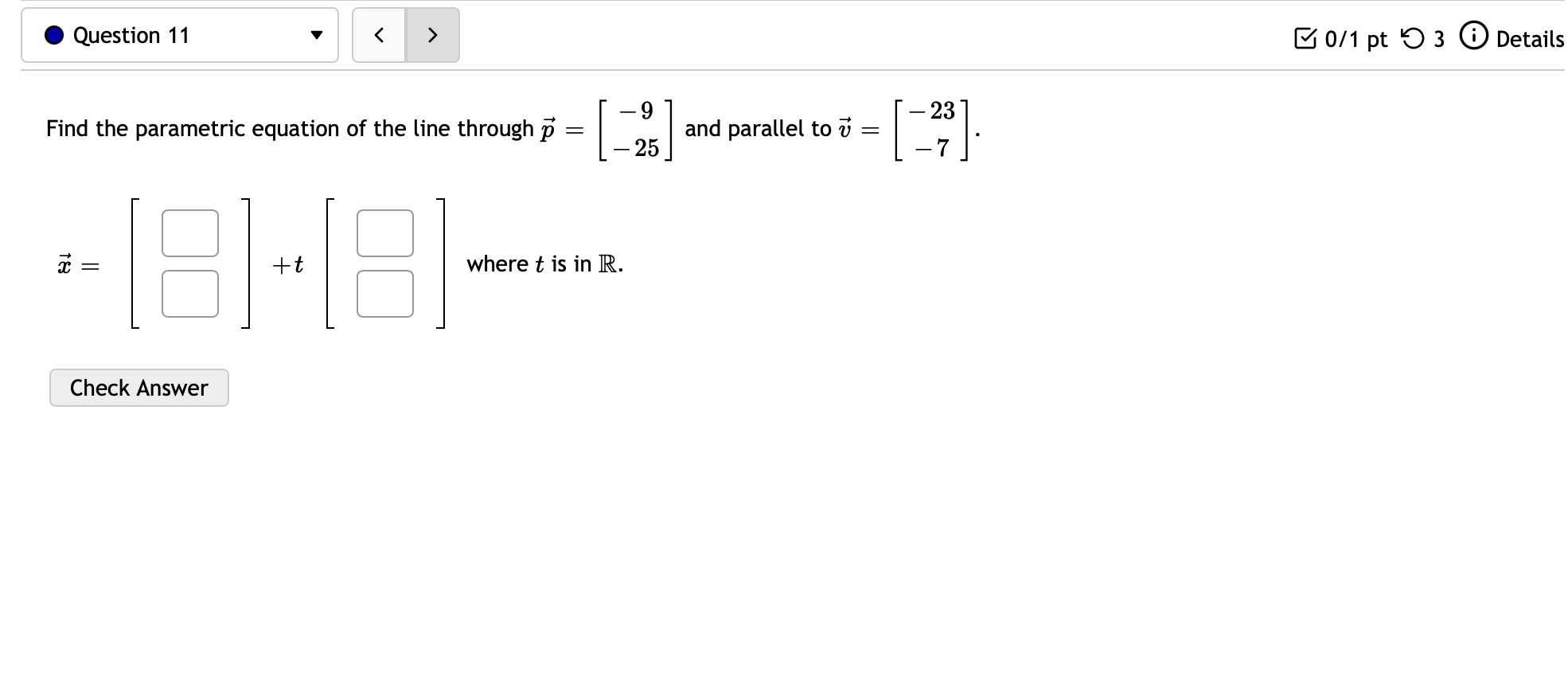The width and height of the screenshot is (1568, 699).
Task: Select the Question 11 label
Action: point(131,34)
